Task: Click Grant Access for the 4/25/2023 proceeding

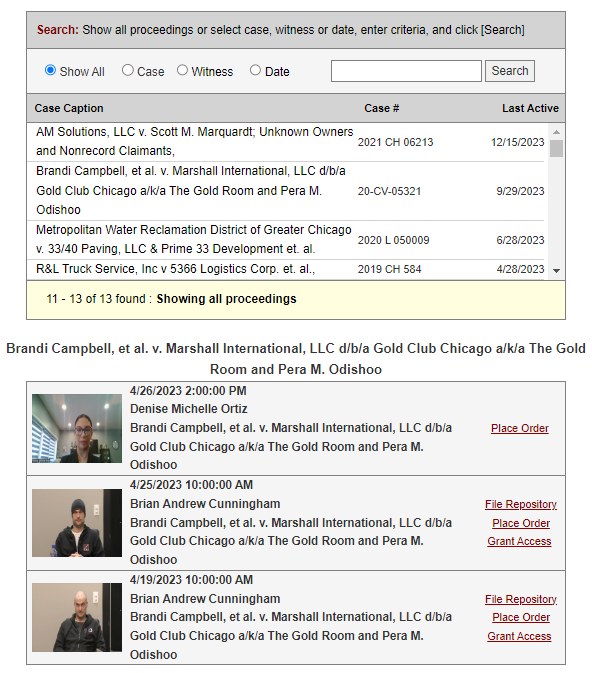Action: click(x=519, y=541)
